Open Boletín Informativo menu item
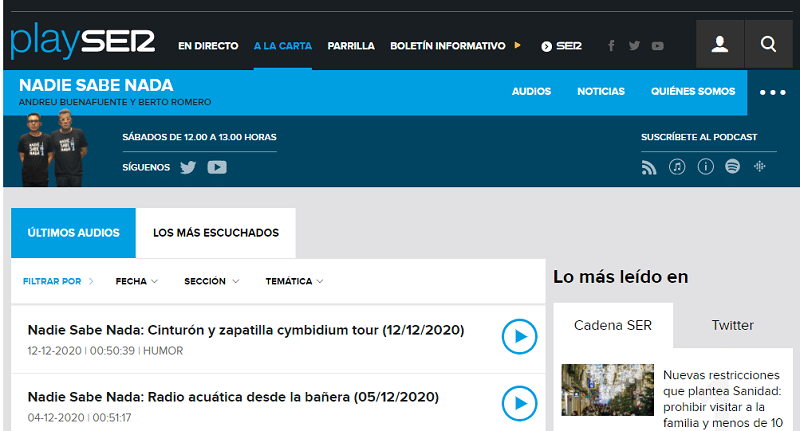This screenshot has width=800, height=431. tap(448, 46)
